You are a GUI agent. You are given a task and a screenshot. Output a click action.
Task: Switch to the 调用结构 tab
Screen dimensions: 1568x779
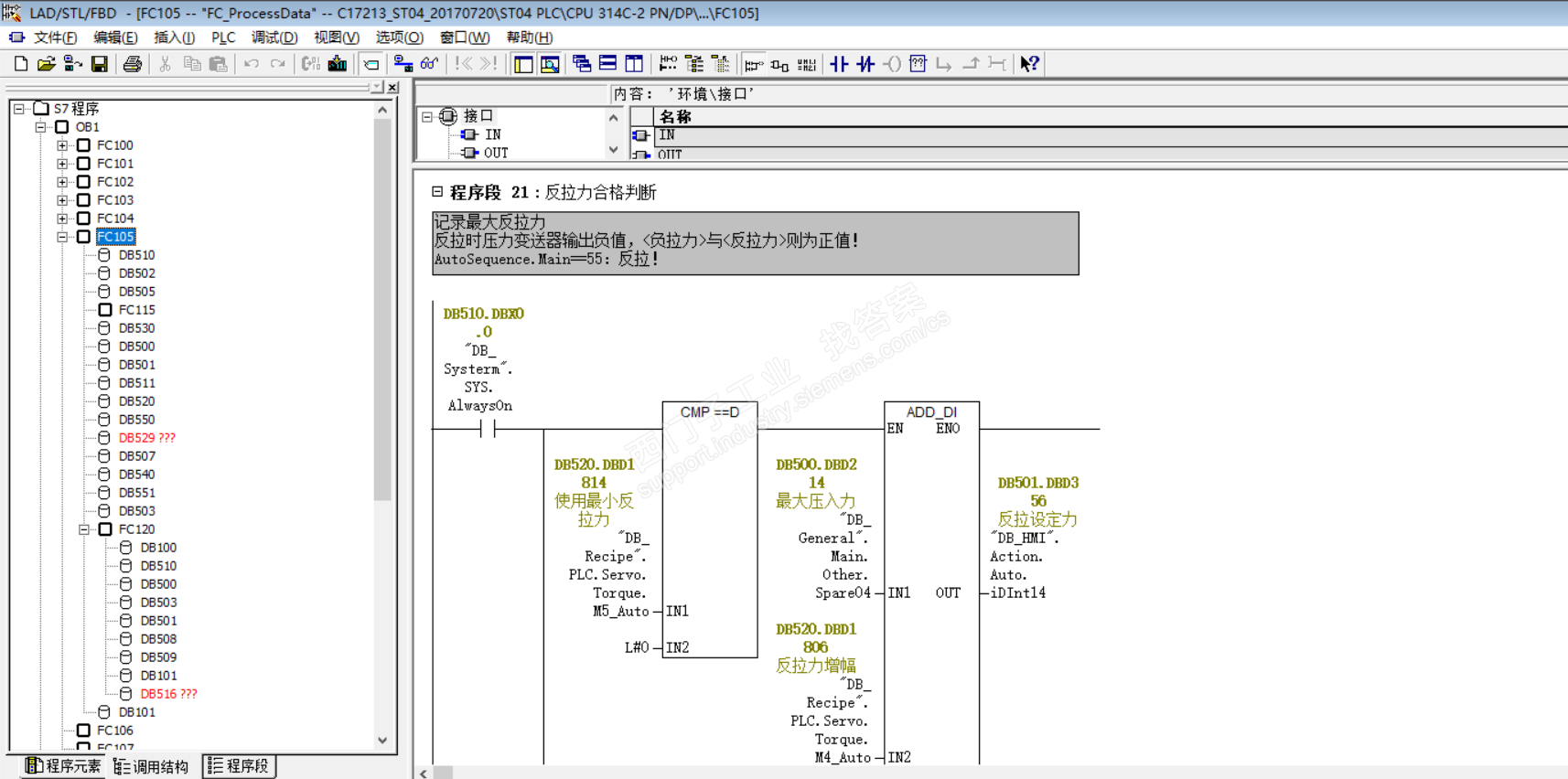tap(151, 766)
